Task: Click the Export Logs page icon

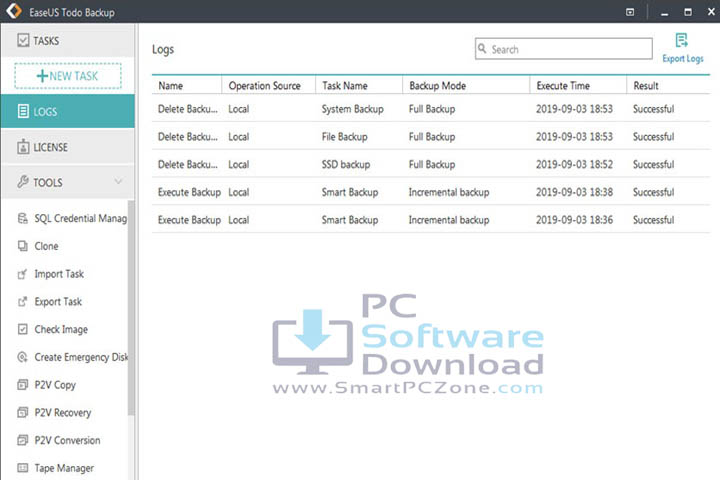Action: 682,40
